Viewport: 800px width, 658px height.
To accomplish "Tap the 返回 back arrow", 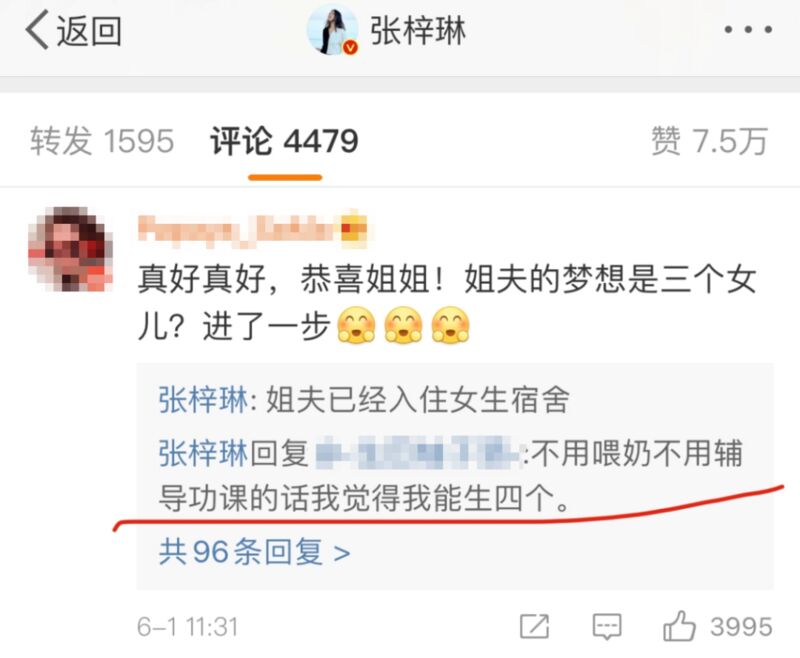I will (x=73, y=30).
